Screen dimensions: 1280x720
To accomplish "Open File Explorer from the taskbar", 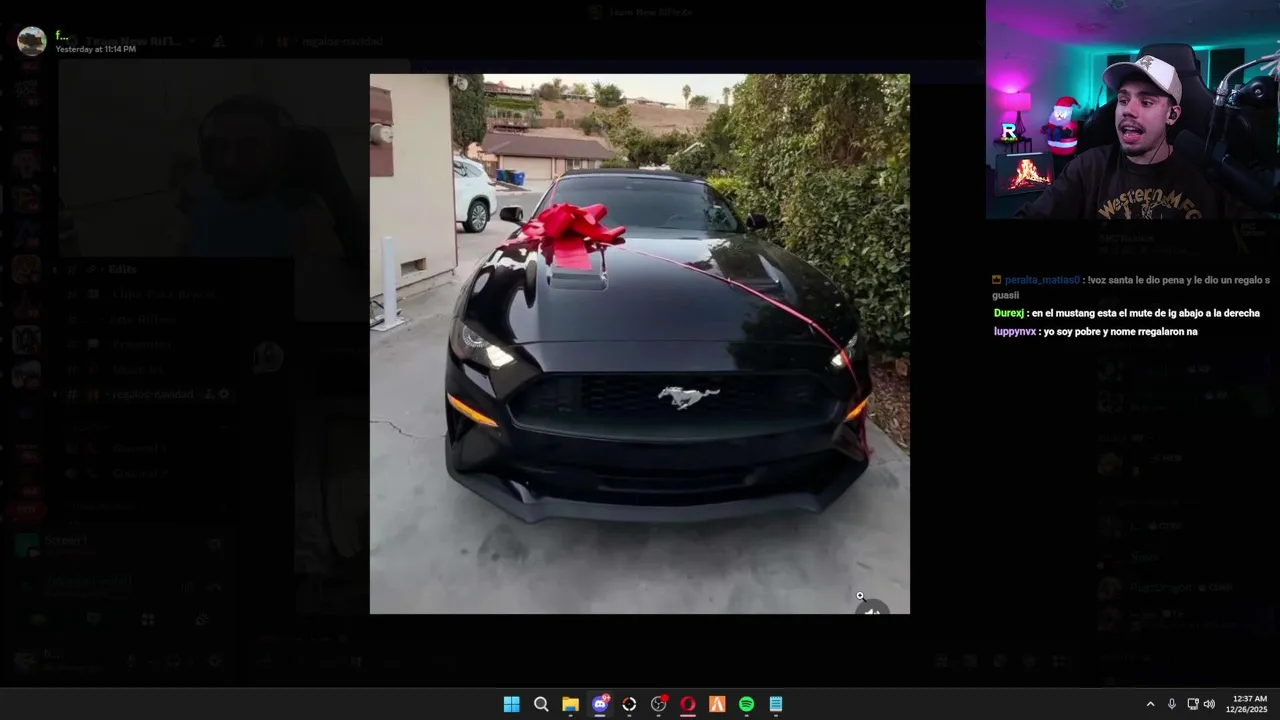I will click(x=570, y=704).
